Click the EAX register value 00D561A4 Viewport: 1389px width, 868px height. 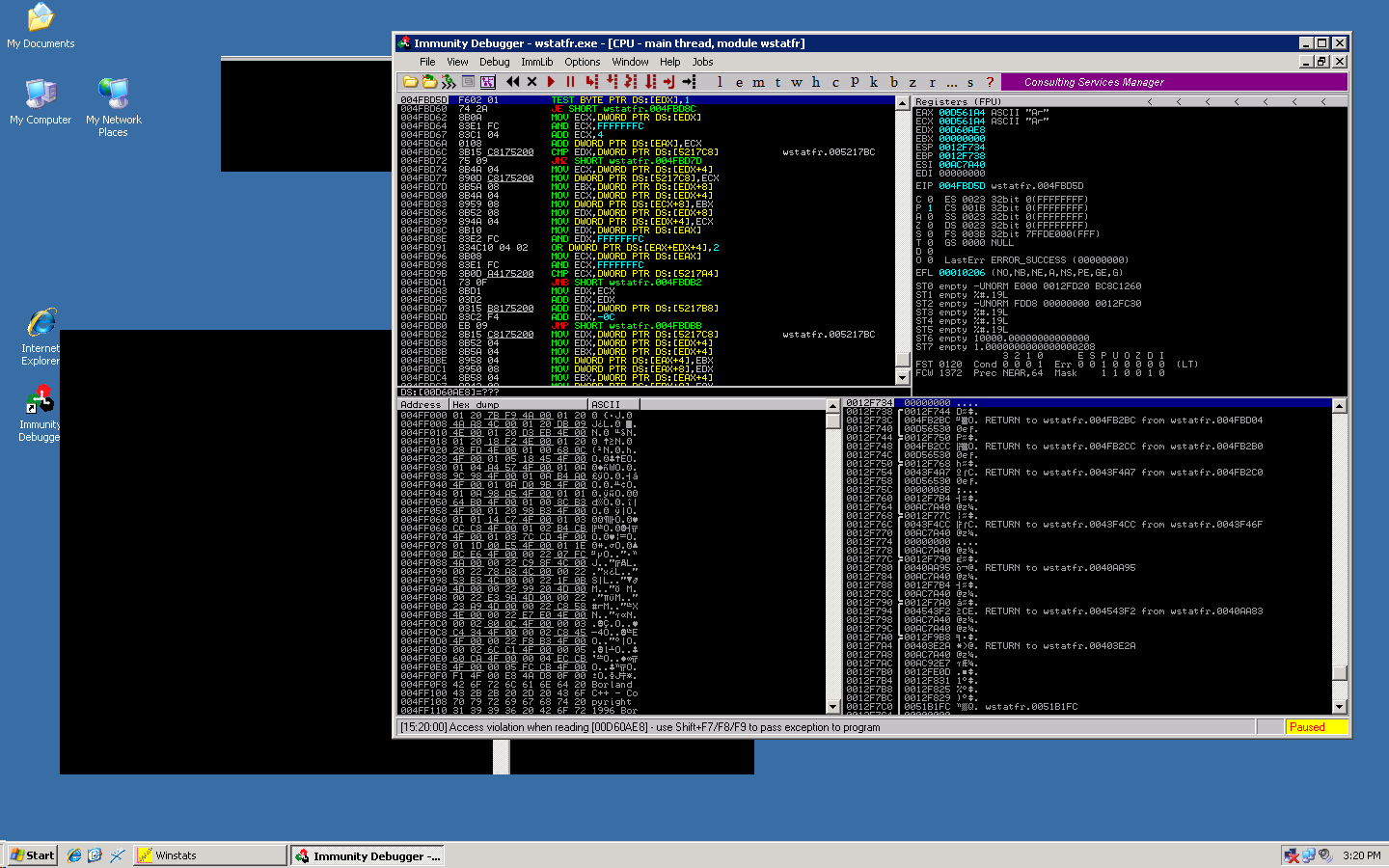962,113
